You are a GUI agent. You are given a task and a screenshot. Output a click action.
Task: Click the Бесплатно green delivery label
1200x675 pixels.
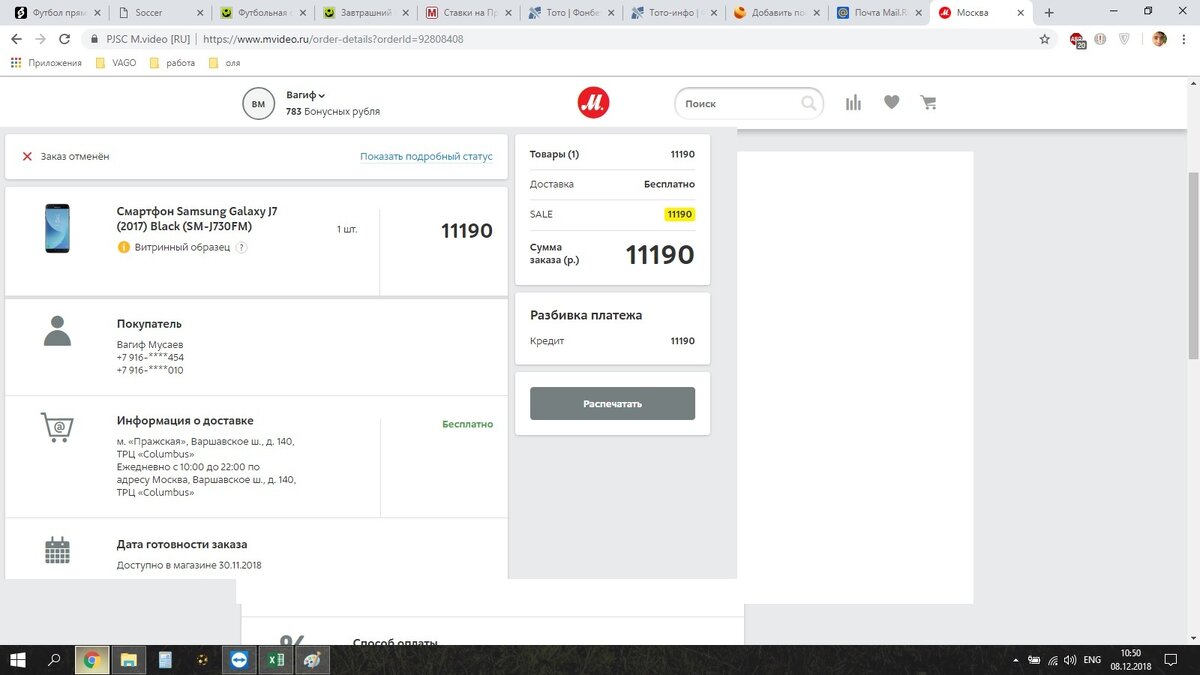click(x=467, y=424)
